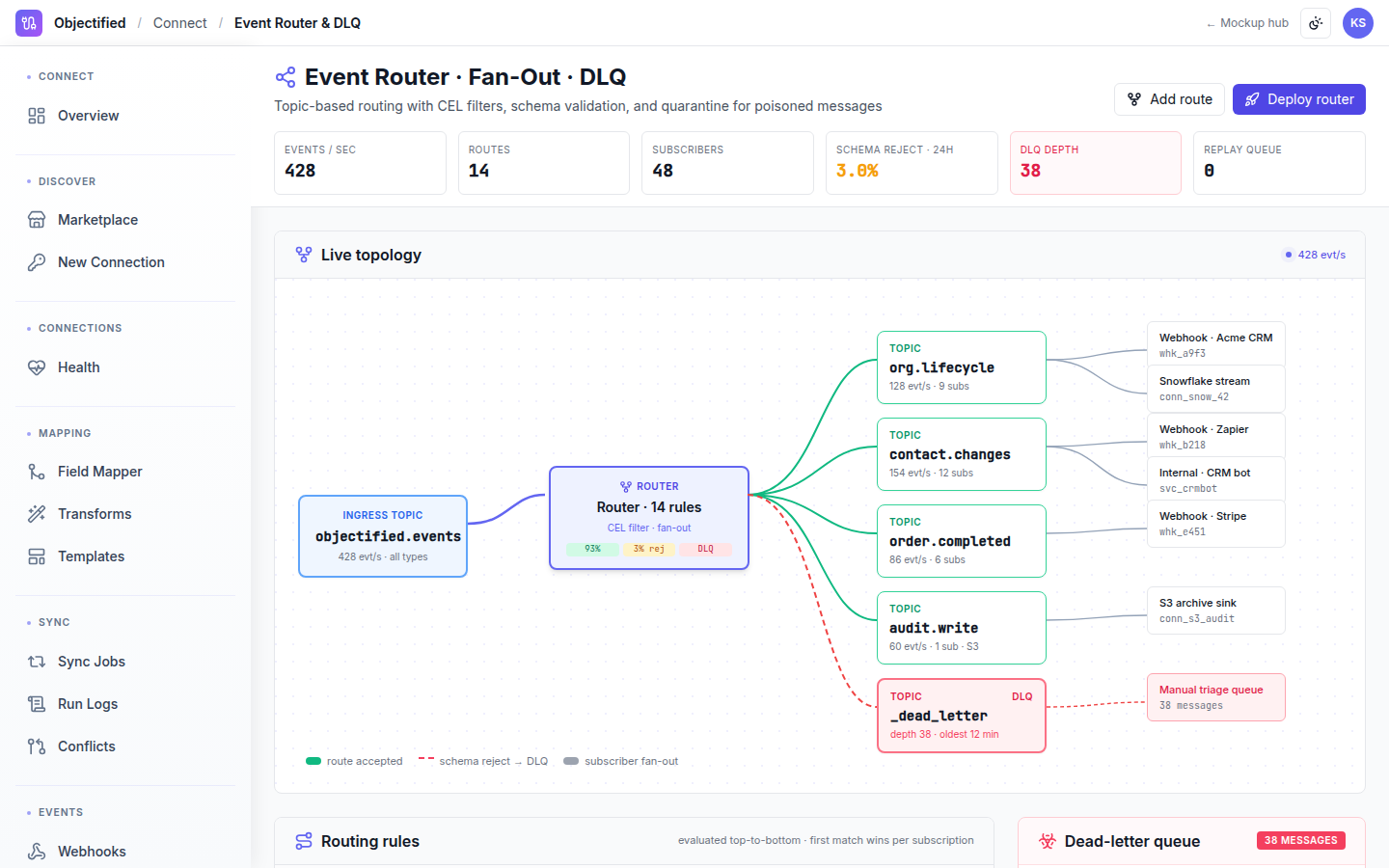Screen dimensions: 1389x868
Task: Click the Templates layout icon
Action: click(37, 556)
